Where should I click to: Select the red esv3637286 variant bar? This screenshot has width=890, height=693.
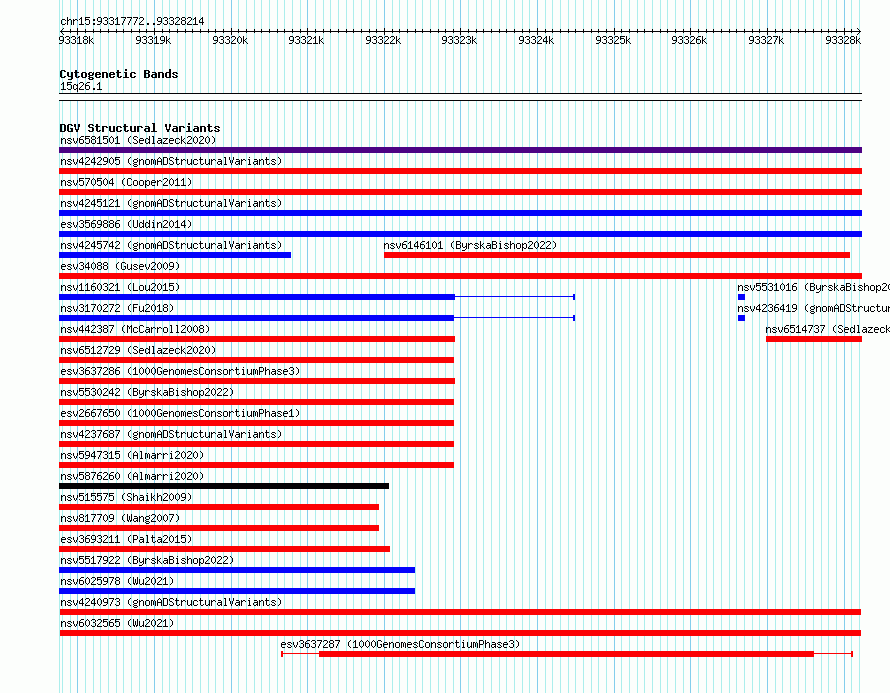[257, 381]
